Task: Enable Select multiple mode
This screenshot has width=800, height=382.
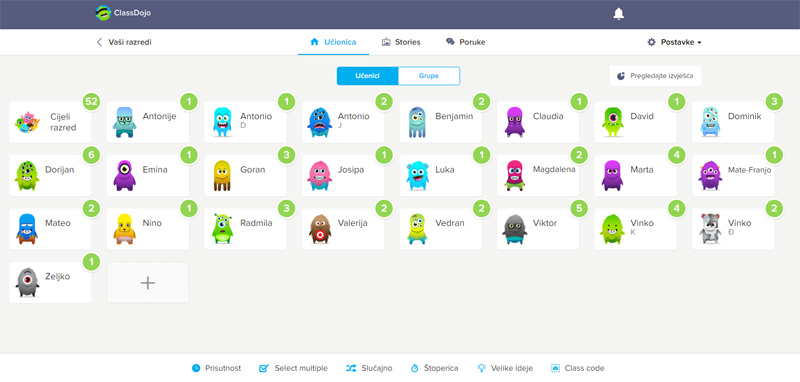Action: pyautogui.click(x=293, y=368)
